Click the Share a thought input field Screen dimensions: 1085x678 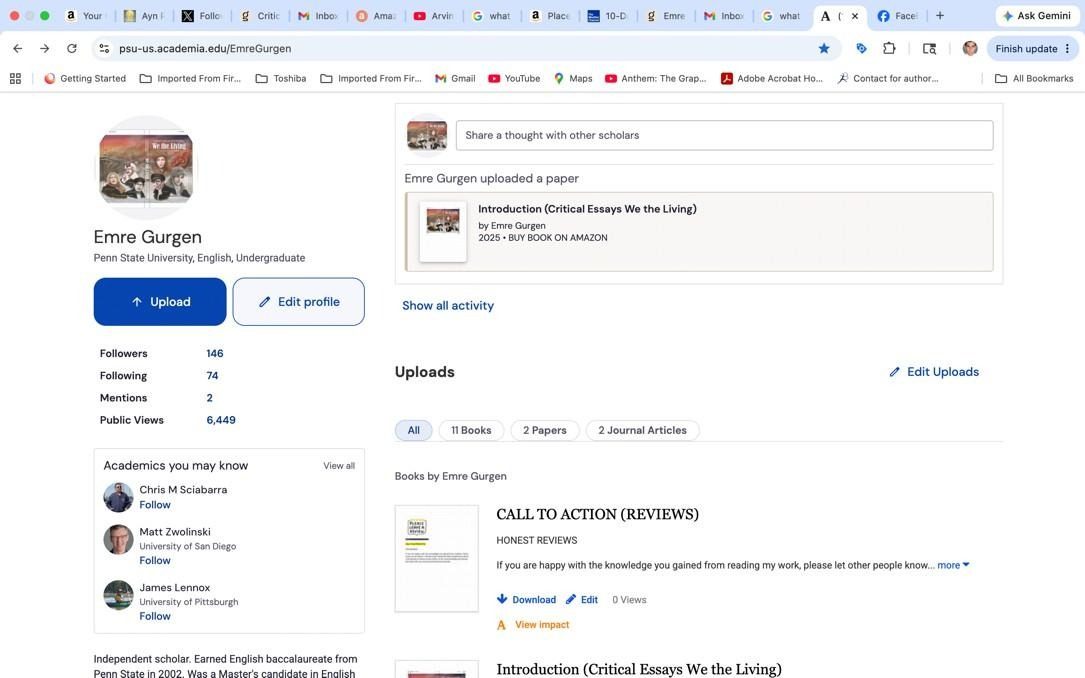point(724,136)
